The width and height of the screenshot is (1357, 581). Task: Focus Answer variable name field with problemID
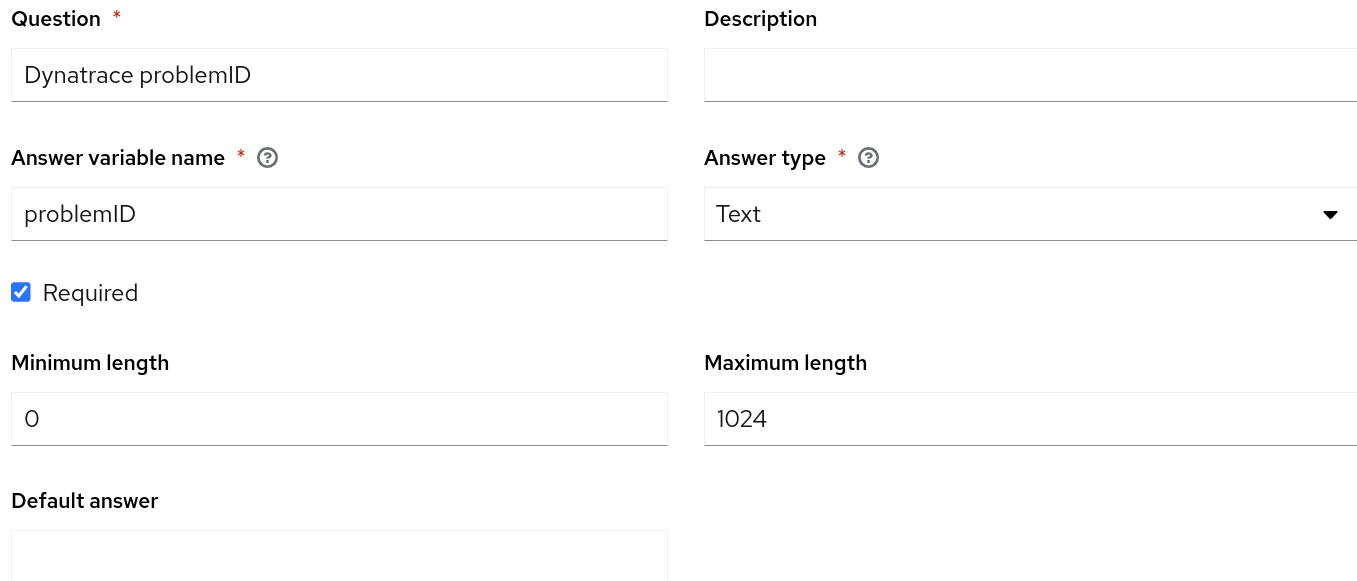(339, 214)
